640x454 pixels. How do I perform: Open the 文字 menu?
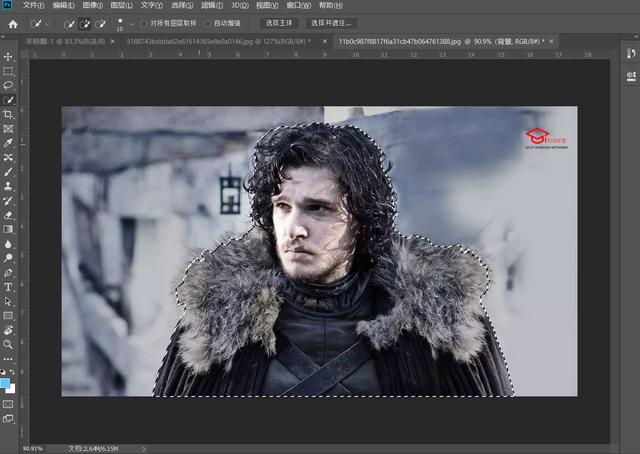(x=151, y=5)
